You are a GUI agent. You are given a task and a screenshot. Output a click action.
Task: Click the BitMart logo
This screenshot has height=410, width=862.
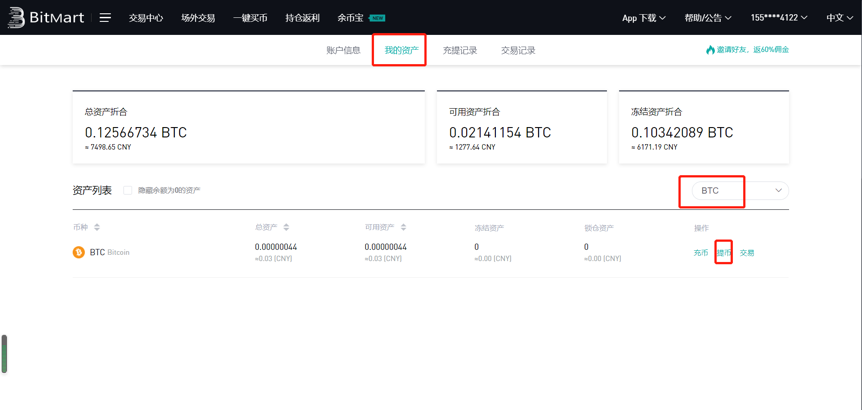pyautogui.click(x=46, y=18)
